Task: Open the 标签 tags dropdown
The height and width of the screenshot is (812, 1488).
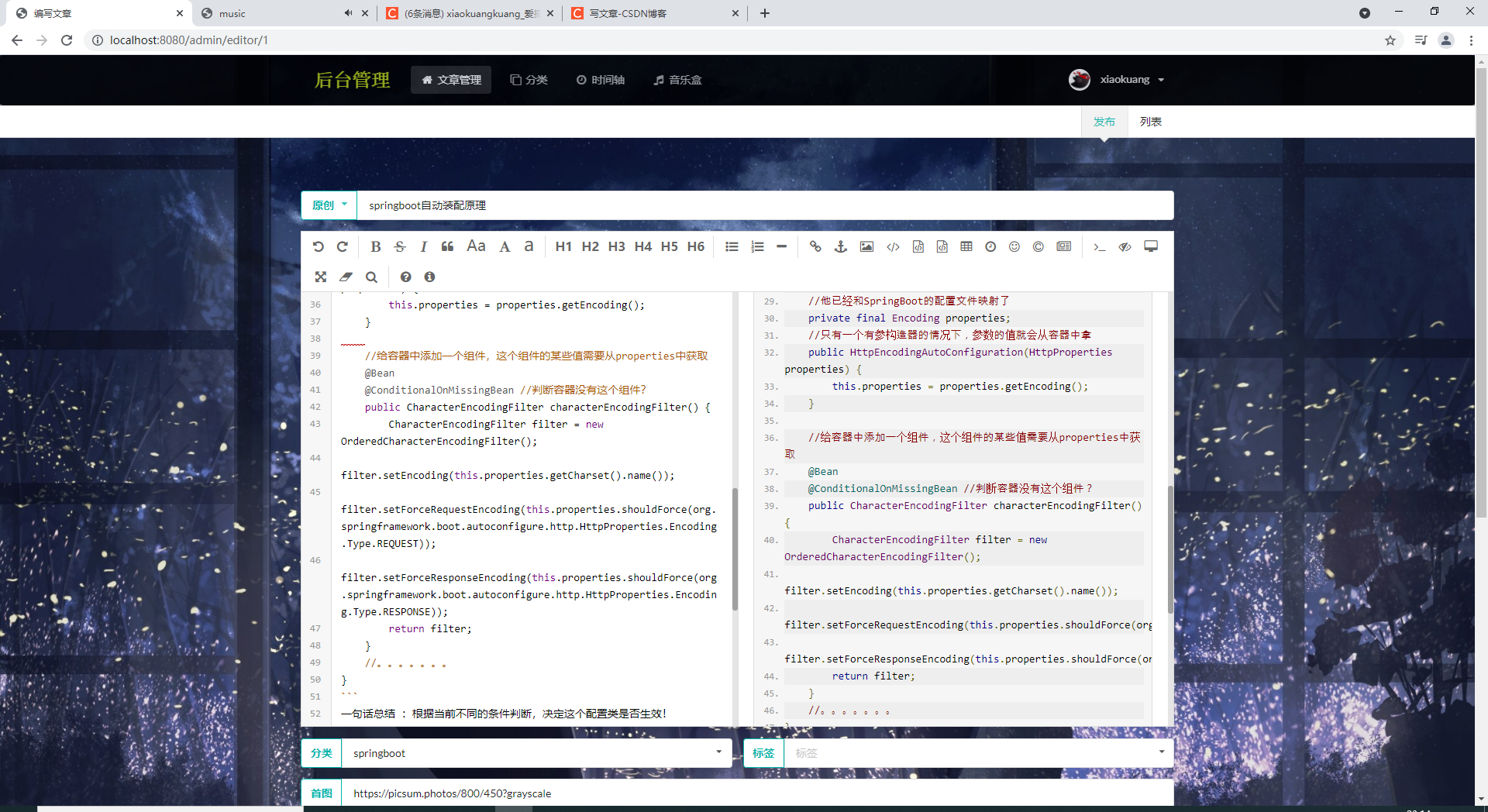Action: pos(979,753)
